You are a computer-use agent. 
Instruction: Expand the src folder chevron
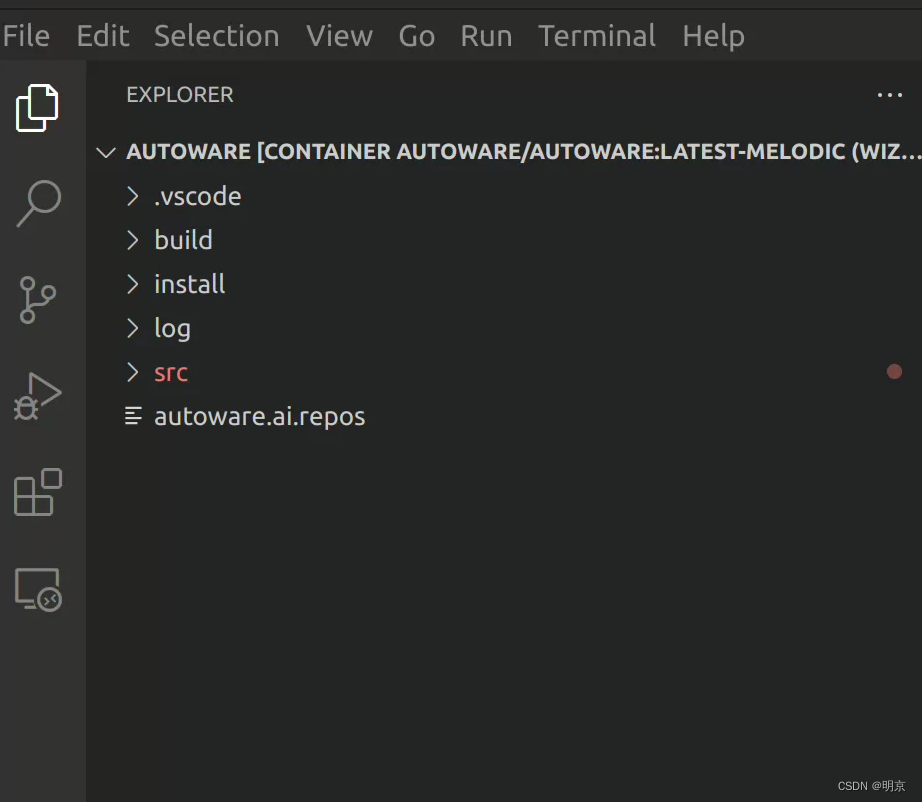(132, 372)
